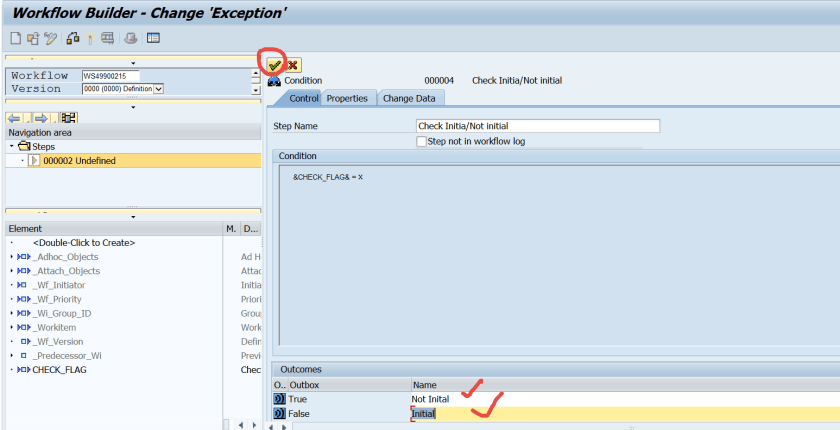Select the _Wf_Initiator element name
Screen dimensions: 840x430
pos(59,285)
